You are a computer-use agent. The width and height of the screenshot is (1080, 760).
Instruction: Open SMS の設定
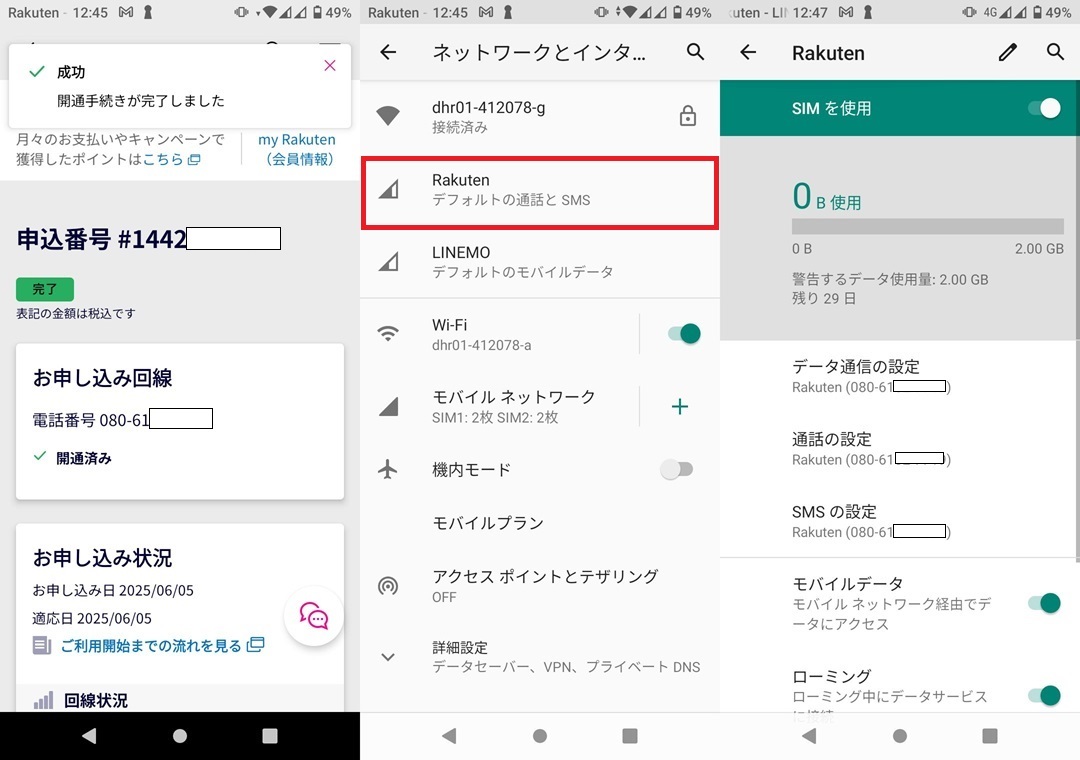click(x=900, y=521)
